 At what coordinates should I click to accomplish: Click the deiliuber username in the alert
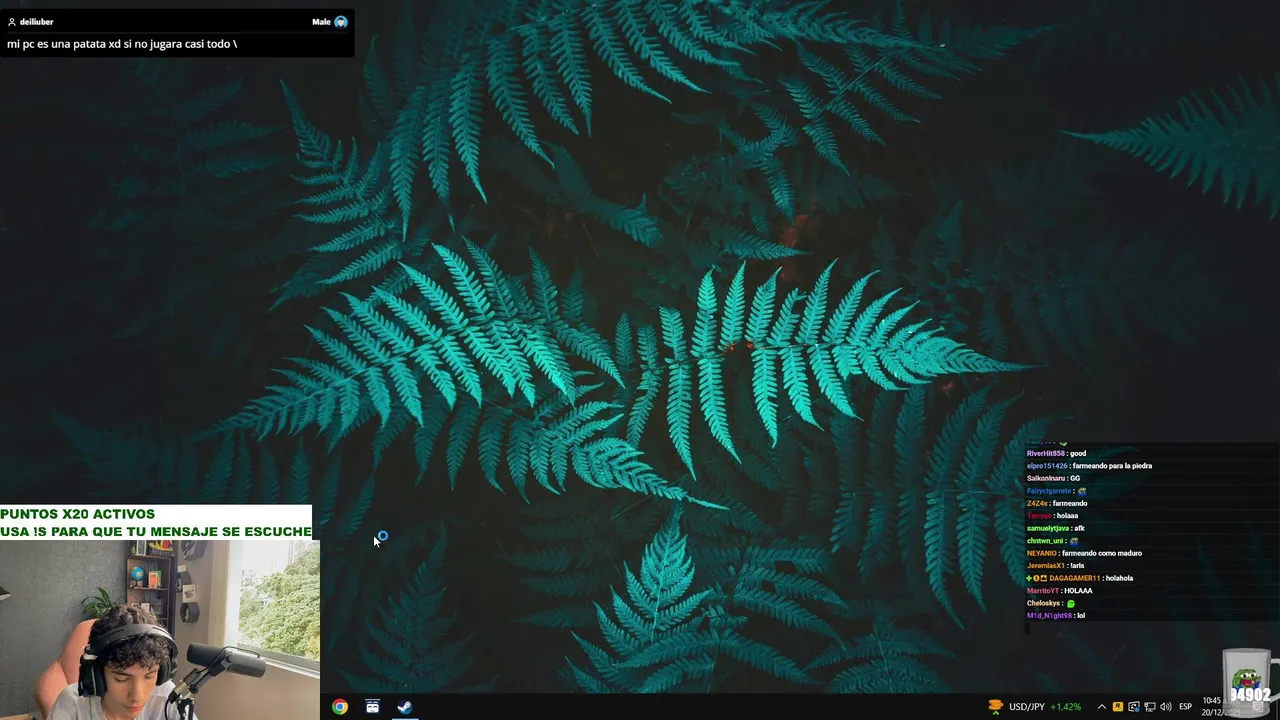point(36,22)
